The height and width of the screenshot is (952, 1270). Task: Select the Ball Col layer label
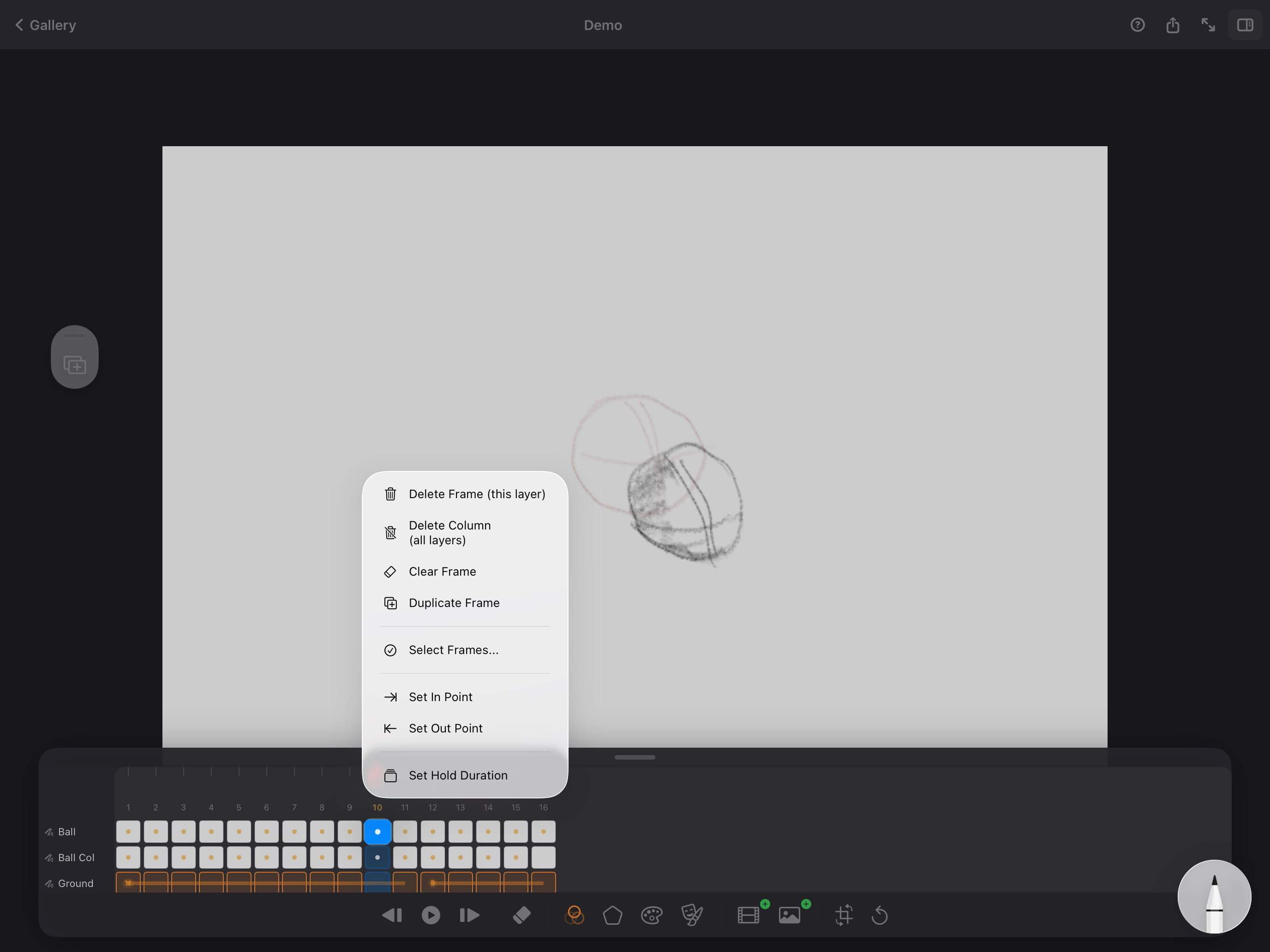pyautogui.click(x=76, y=858)
